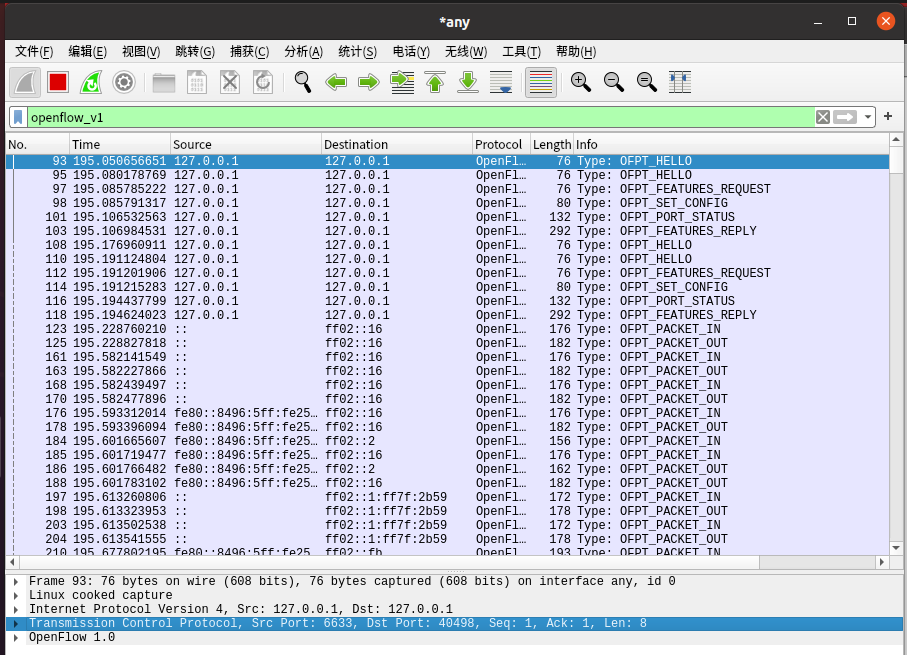Screen dimensions: 907x655
Task: Open the 分析(A) menu
Action: [x=303, y=52]
